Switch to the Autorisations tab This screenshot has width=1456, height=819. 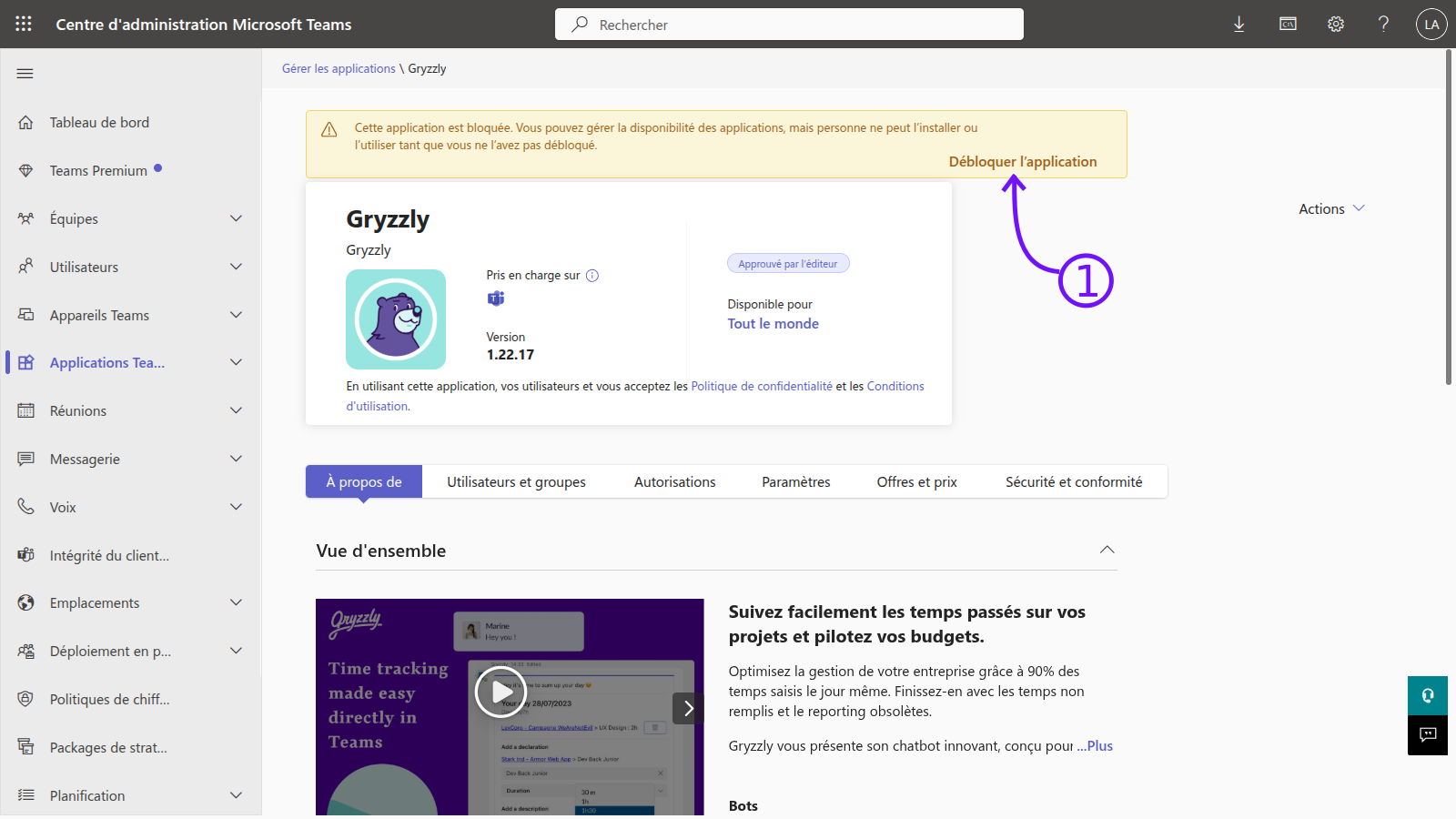675,481
